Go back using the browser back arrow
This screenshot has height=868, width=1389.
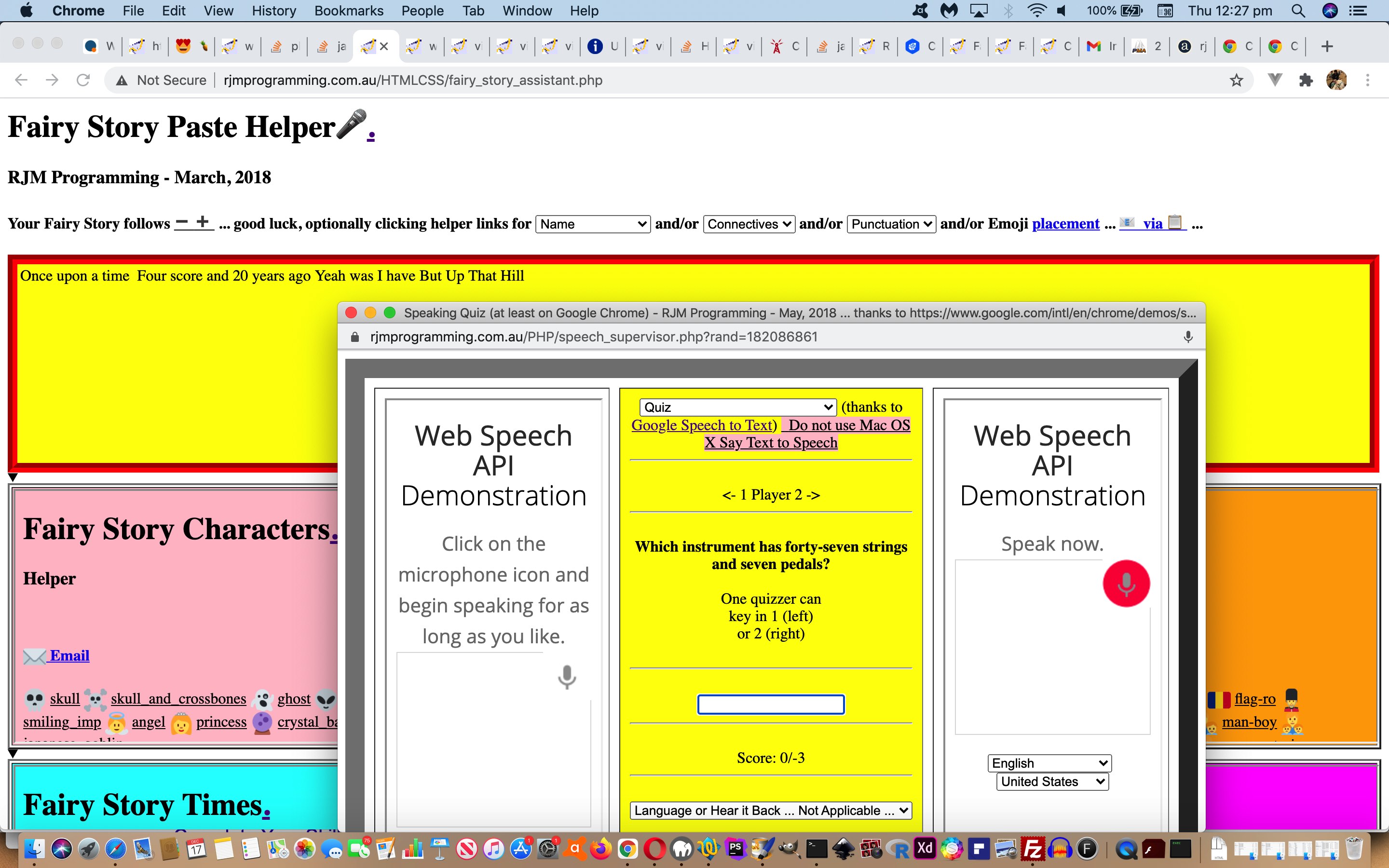click(21, 81)
